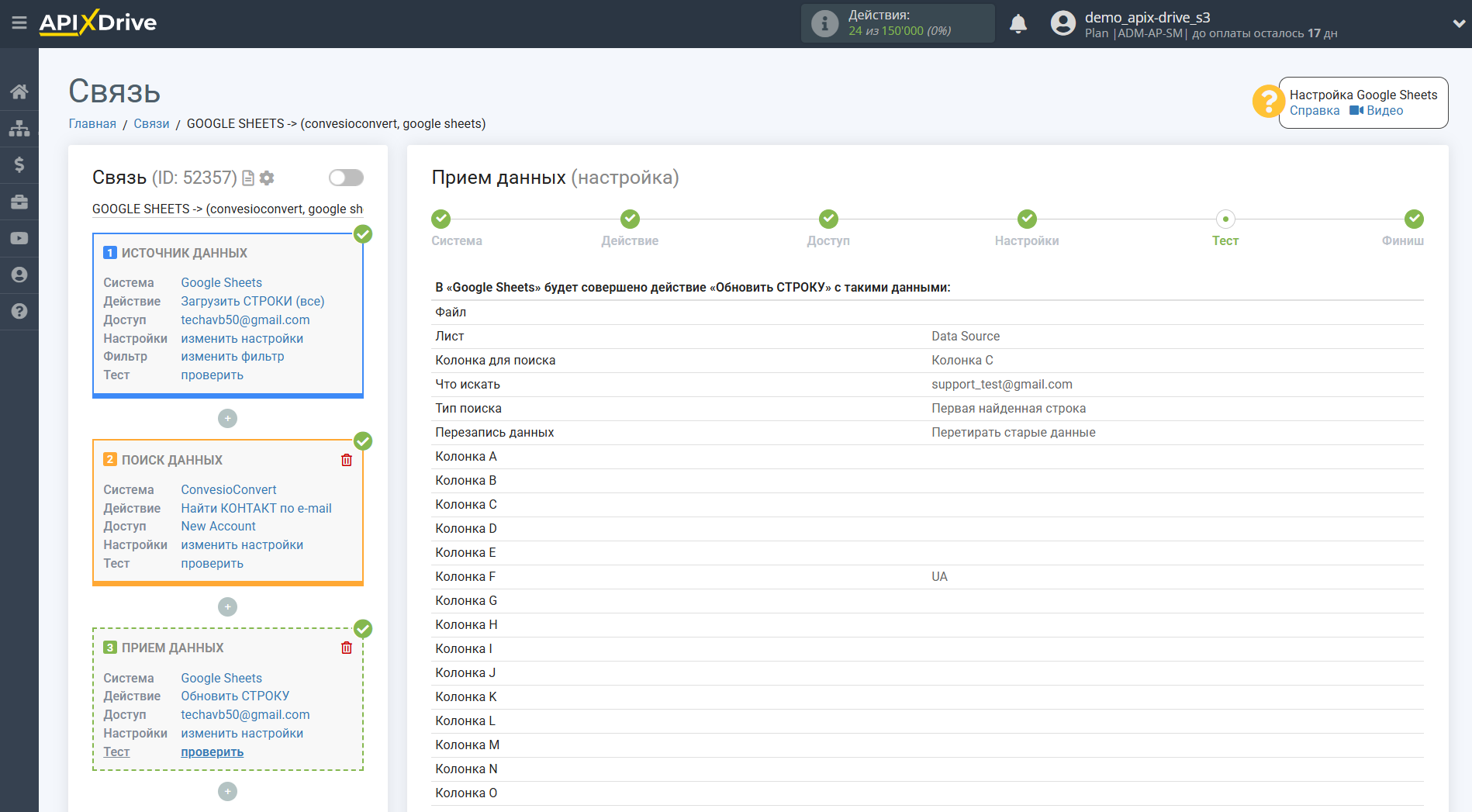The width and height of the screenshot is (1472, 812).
Task: Click проверить link in ПРИЕМ ДАННЫХ block
Action: coord(212,752)
